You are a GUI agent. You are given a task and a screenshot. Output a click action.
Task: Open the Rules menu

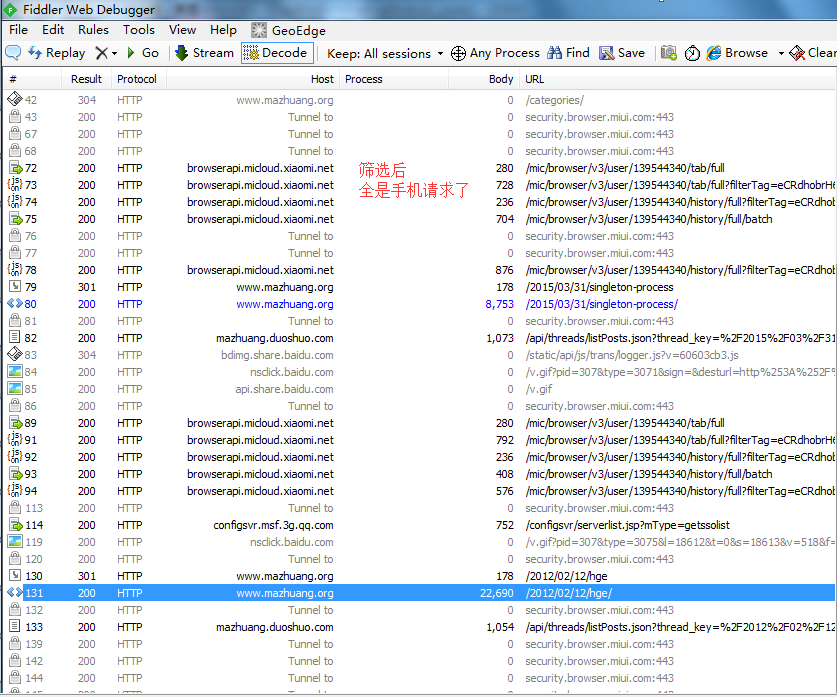pyautogui.click(x=93, y=30)
